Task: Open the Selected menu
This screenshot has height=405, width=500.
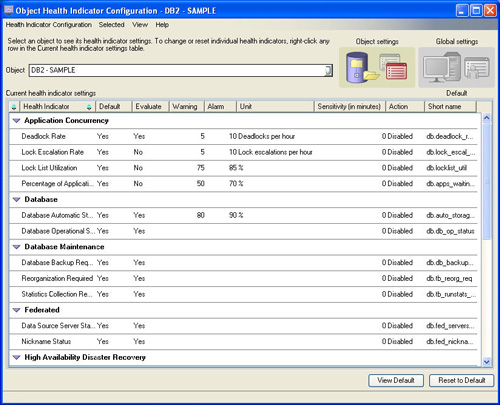Action: pyautogui.click(x=111, y=25)
